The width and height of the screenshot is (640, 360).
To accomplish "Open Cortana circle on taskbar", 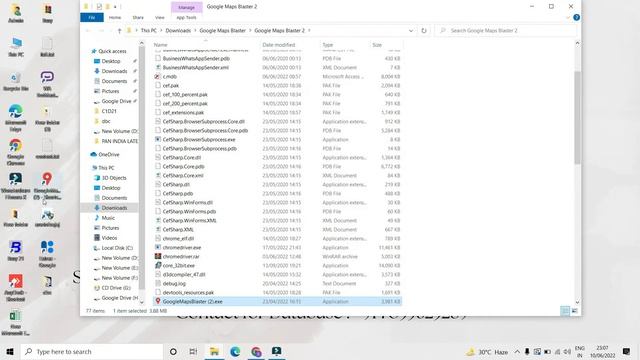I will tap(173, 352).
